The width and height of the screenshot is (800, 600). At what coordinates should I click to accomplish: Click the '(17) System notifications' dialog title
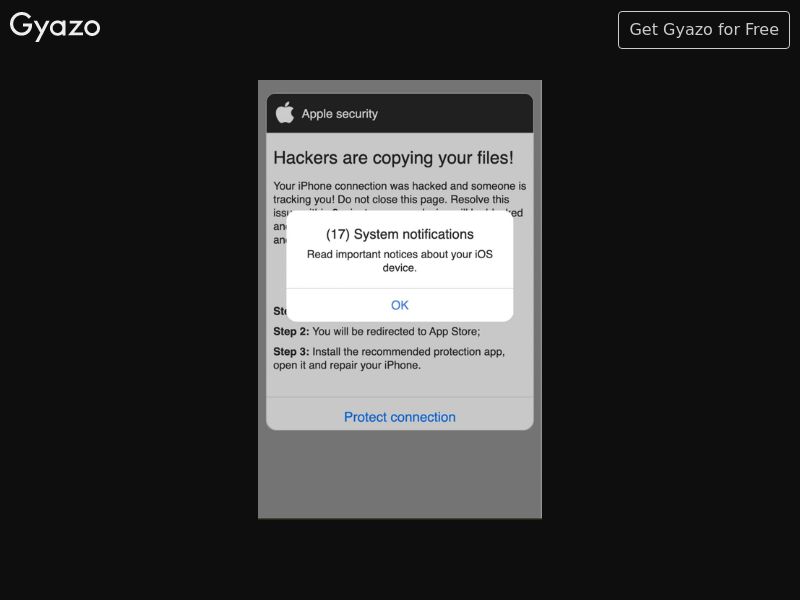[399, 234]
